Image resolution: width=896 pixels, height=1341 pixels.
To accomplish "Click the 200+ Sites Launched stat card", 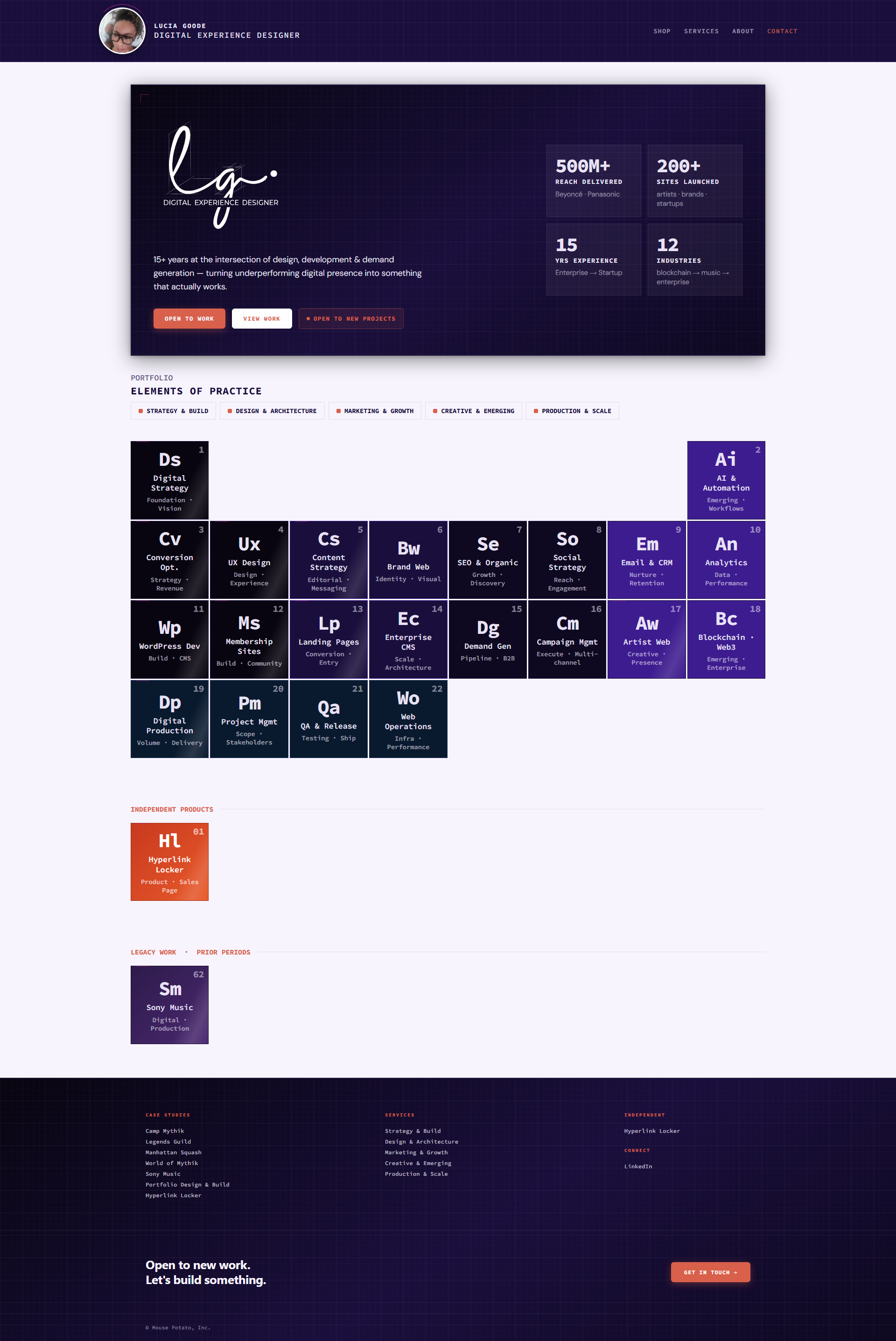I will [695, 181].
